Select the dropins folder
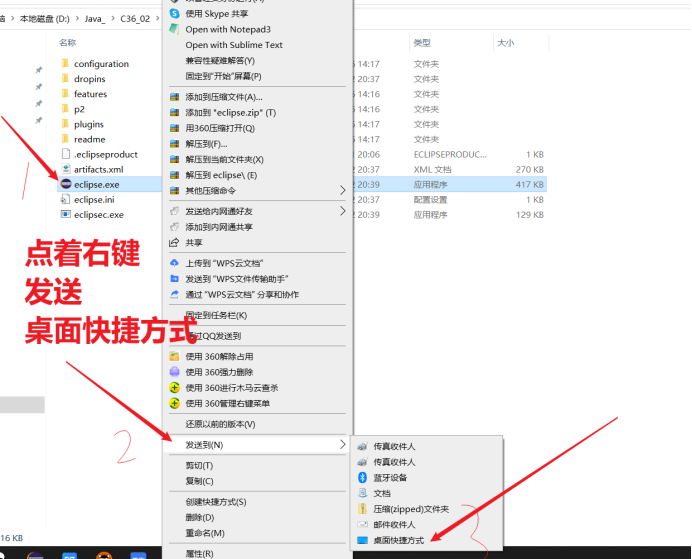Viewport: 692px width, 559px height. [x=90, y=79]
